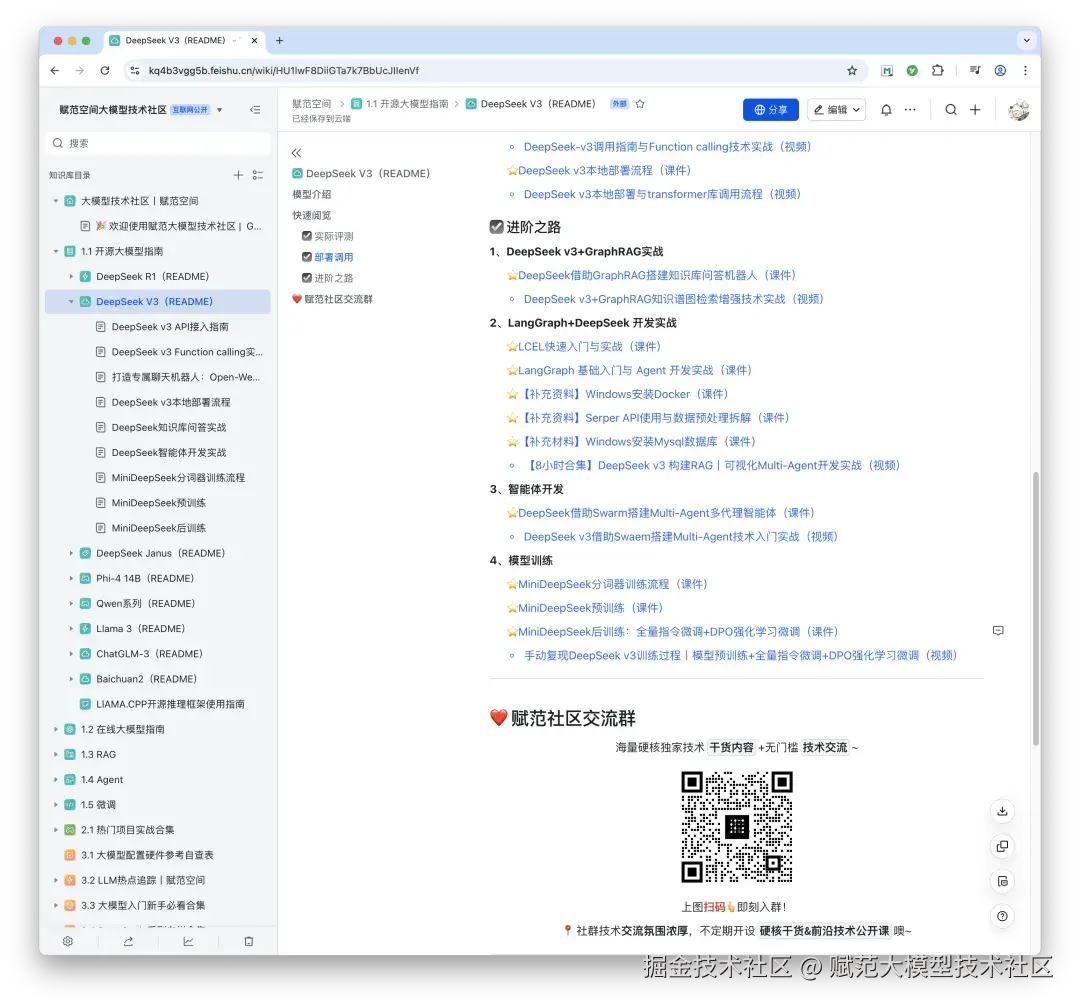The width and height of the screenshot is (1080, 1007).
Task: Click the browser back arrow
Action: [55, 70]
